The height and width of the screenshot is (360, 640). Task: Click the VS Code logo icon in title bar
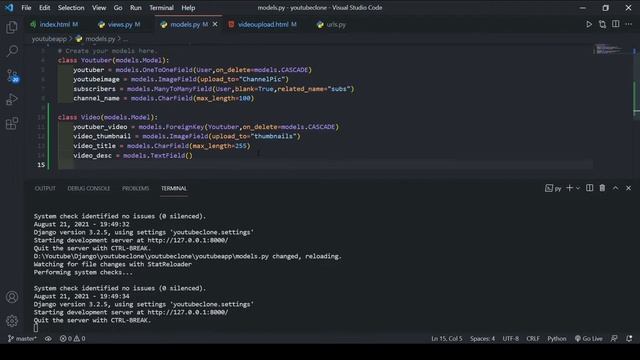[x=9, y=7]
